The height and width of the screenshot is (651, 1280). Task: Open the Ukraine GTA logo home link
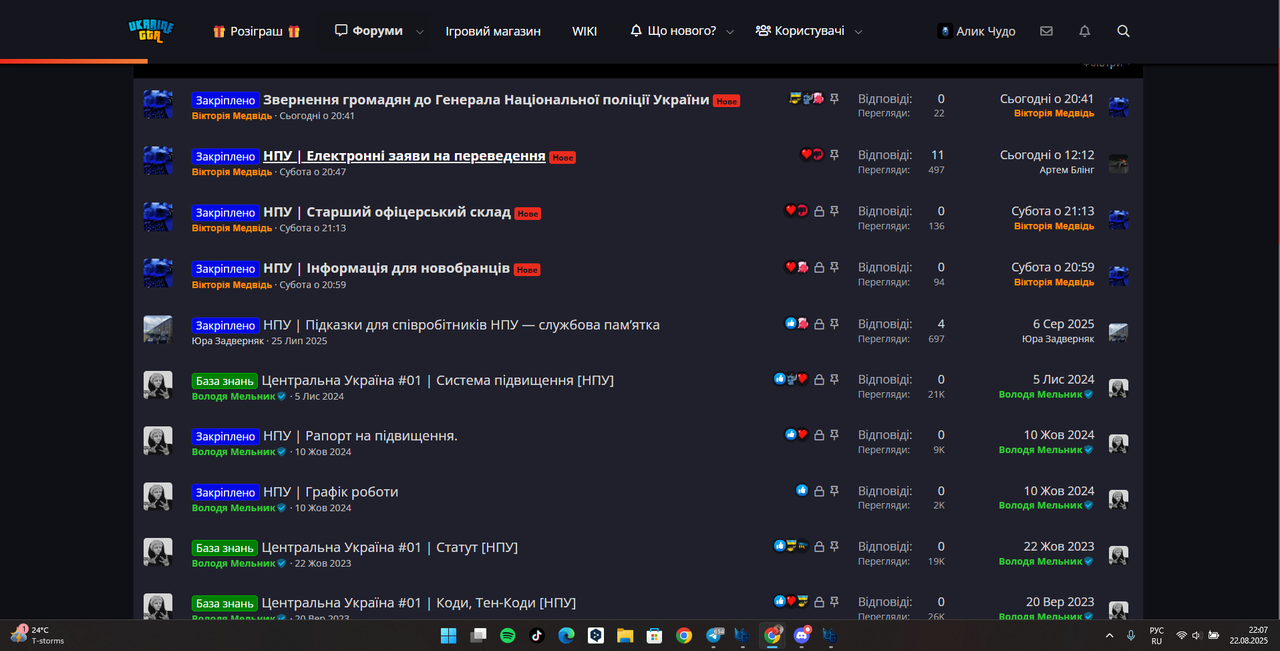tap(151, 31)
